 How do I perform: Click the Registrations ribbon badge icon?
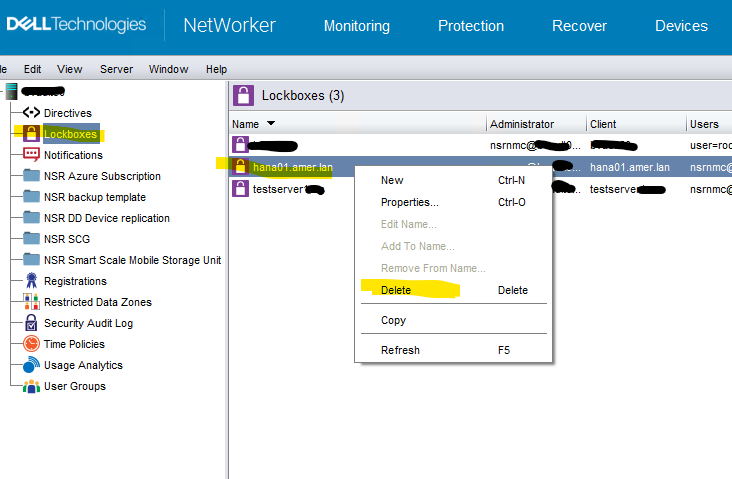point(31,281)
